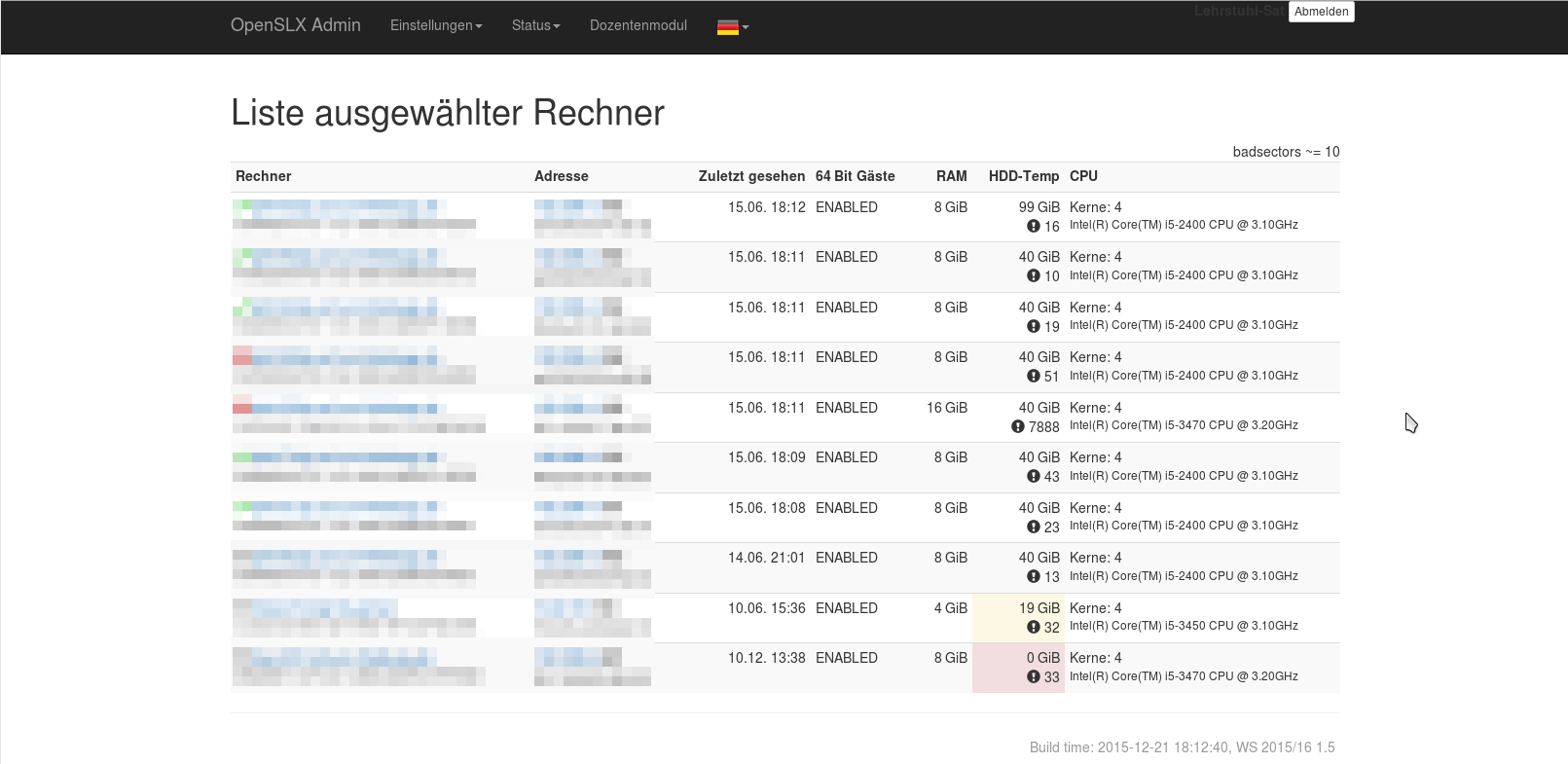Expand the Status dropdown menu
The height and width of the screenshot is (764, 1568).
tap(535, 25)
